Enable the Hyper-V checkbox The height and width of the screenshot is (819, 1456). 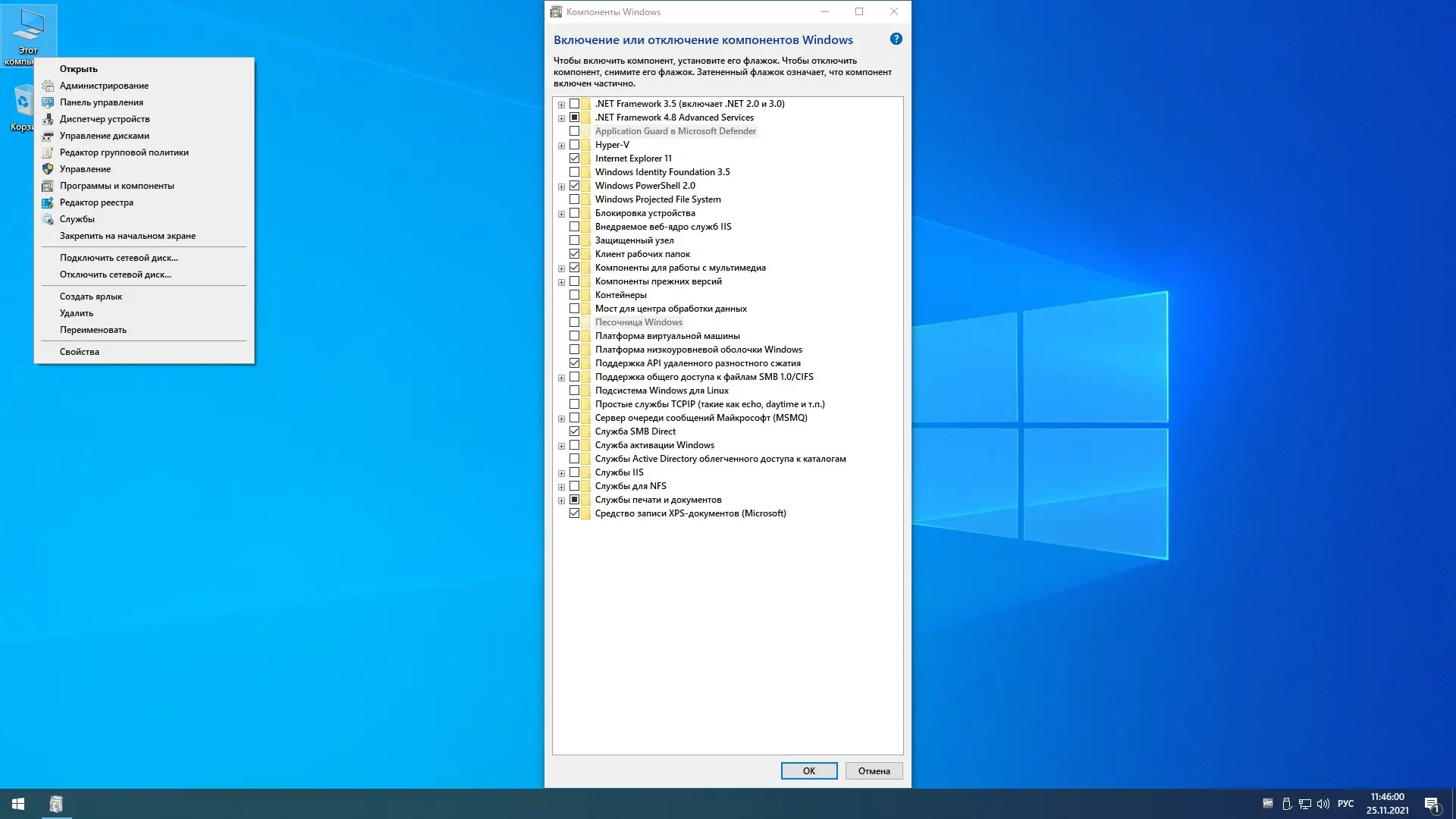574,145
